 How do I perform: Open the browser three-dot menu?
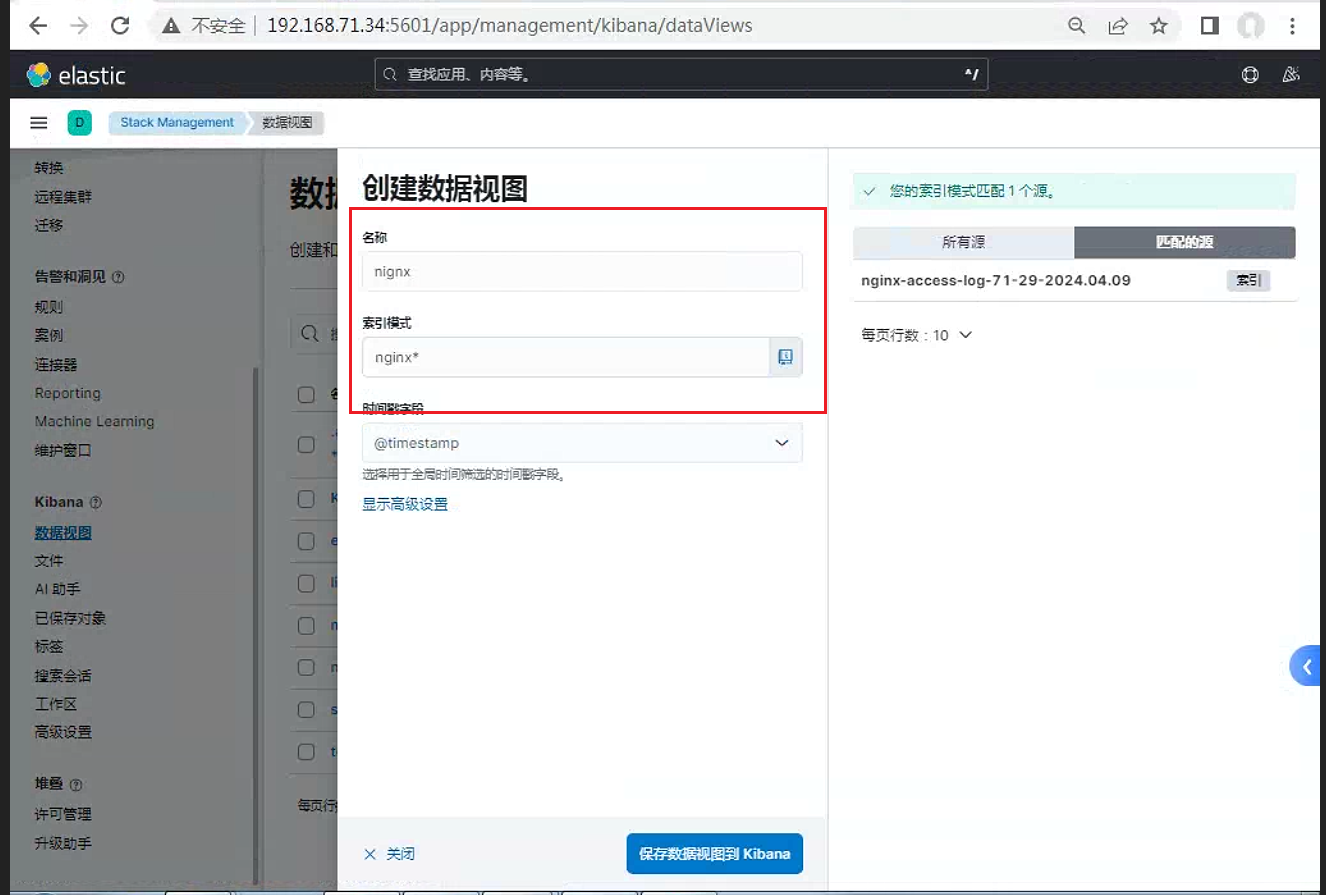tap(1293, 26)
